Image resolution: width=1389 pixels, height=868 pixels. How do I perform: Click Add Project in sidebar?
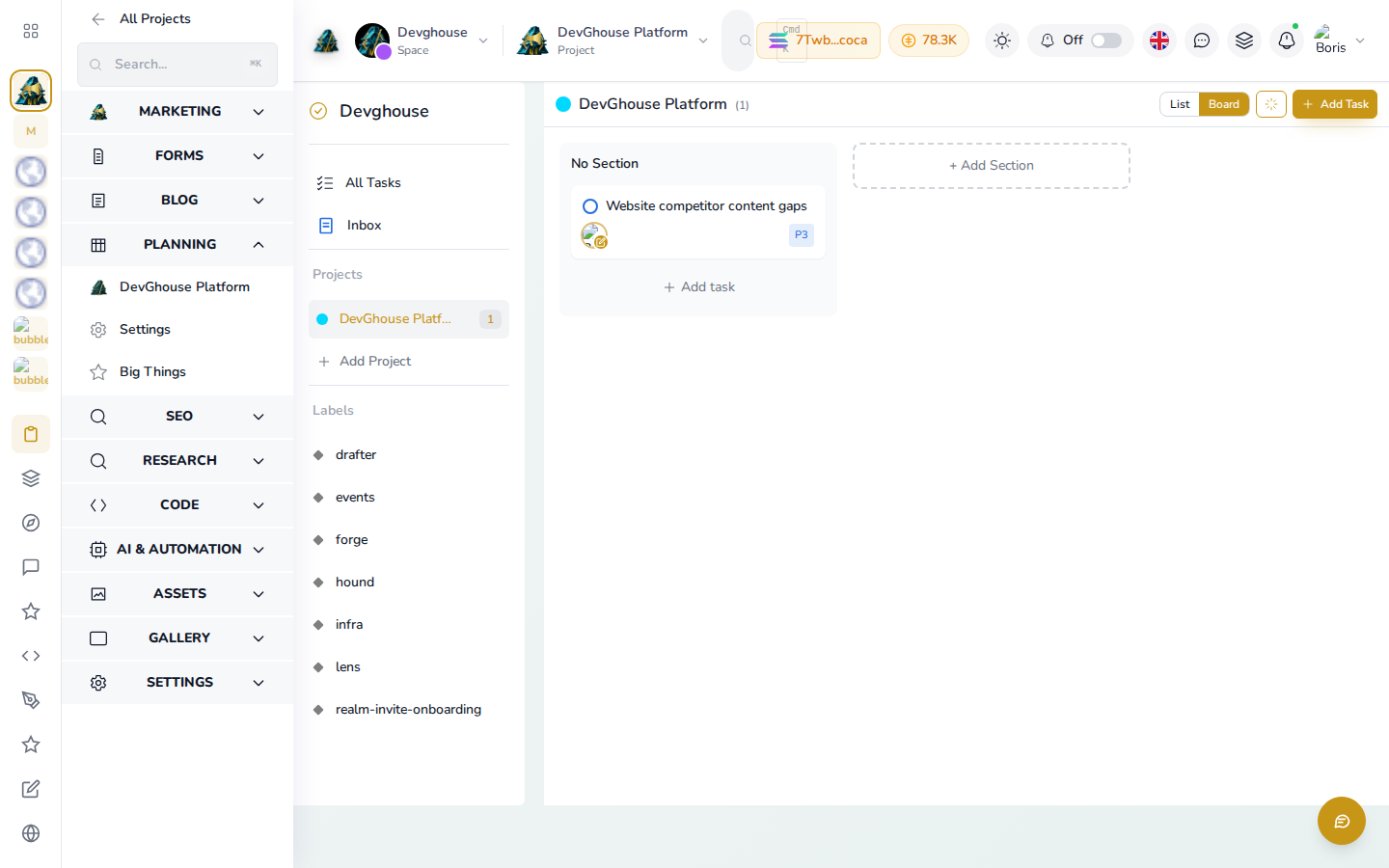409,362
